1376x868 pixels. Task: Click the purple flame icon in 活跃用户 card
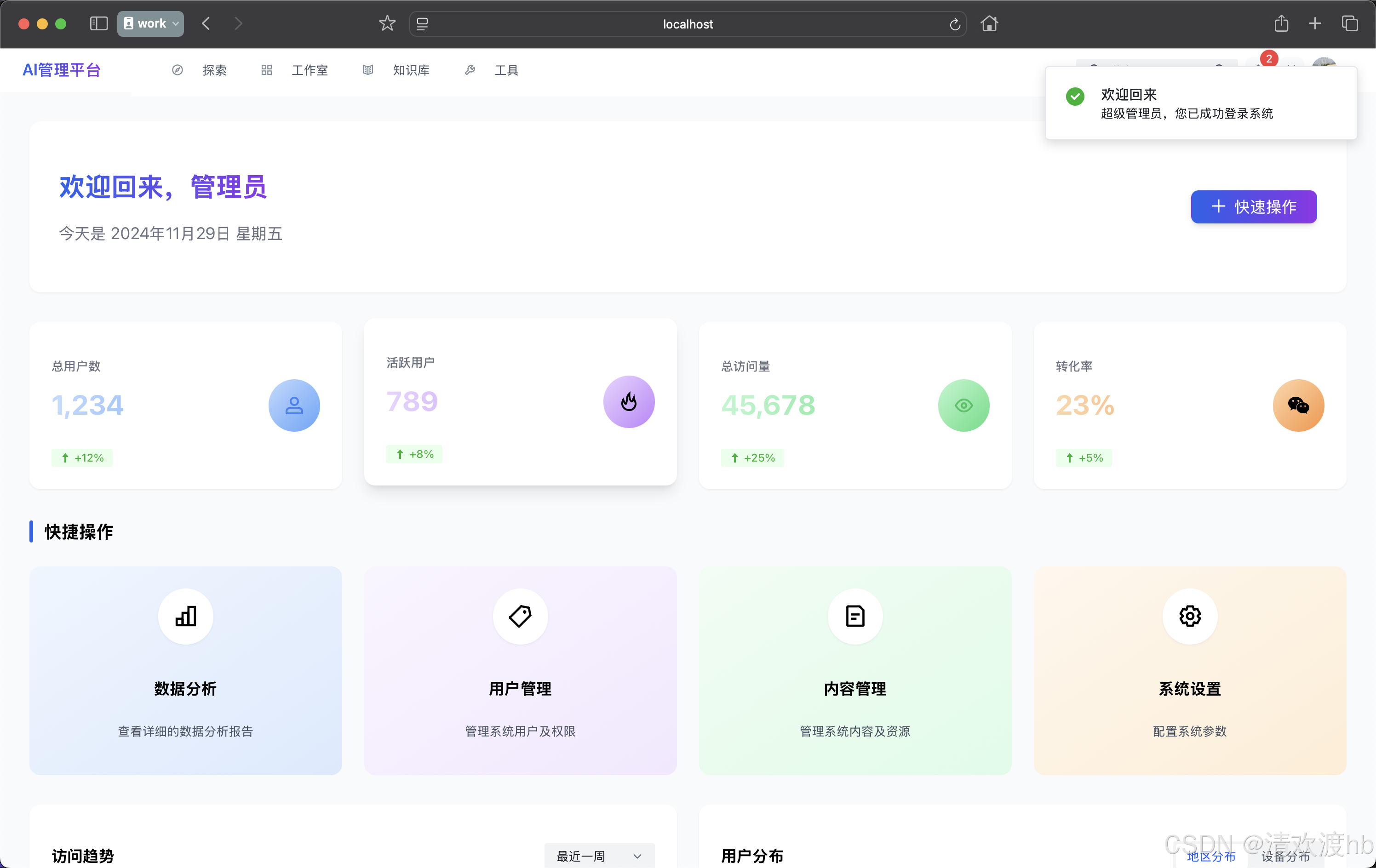pos(629,402)
